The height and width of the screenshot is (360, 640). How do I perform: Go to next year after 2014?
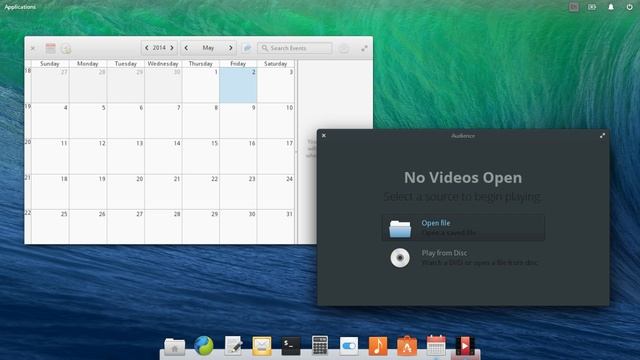point(172,48)
